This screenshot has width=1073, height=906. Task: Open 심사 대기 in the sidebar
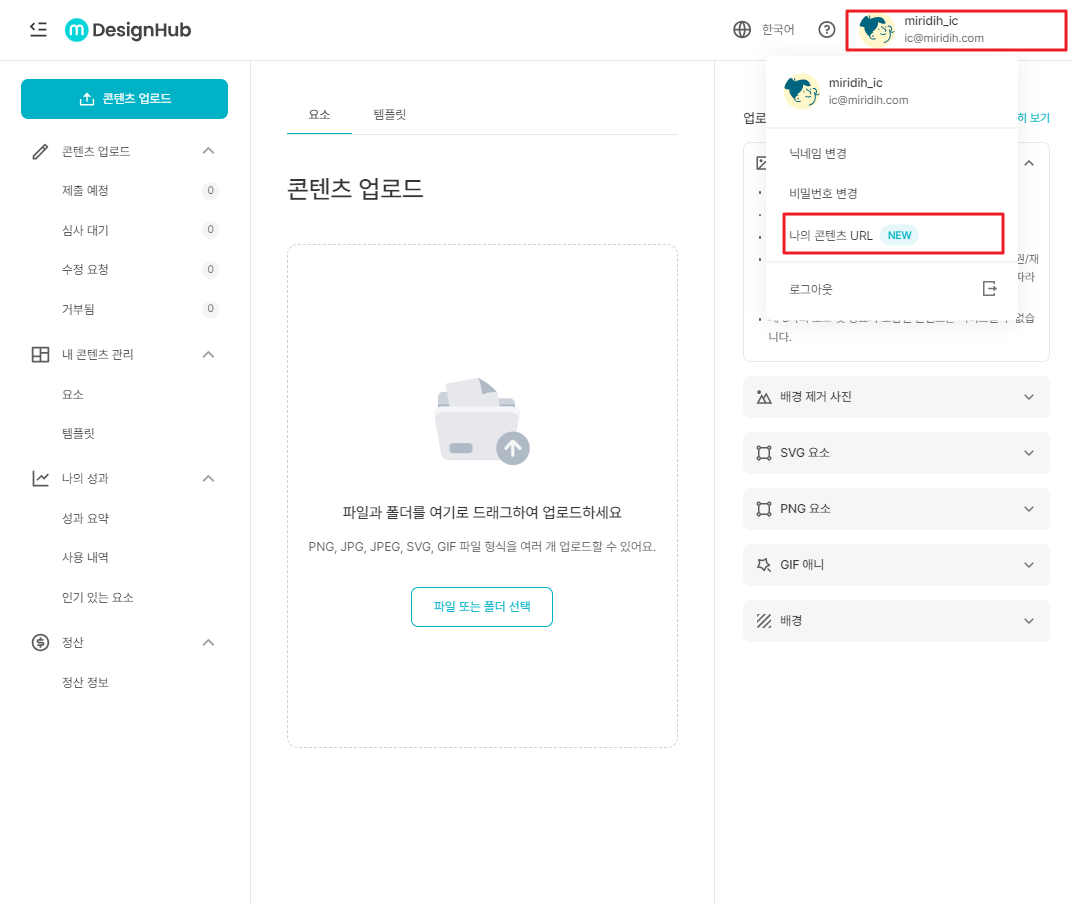85,230
